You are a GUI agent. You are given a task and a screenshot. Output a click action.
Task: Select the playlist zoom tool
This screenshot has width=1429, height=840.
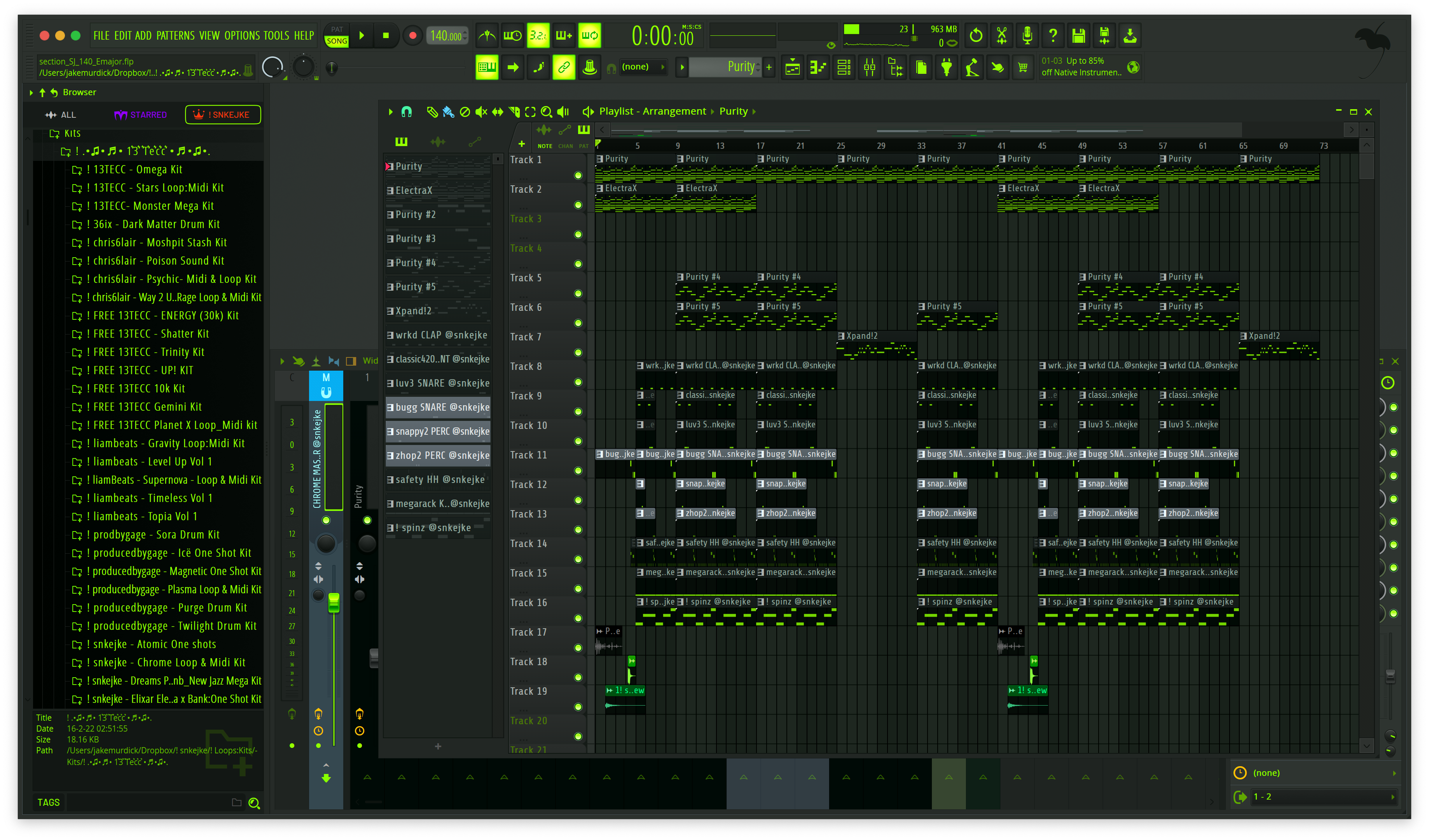(x=546, y=112)
